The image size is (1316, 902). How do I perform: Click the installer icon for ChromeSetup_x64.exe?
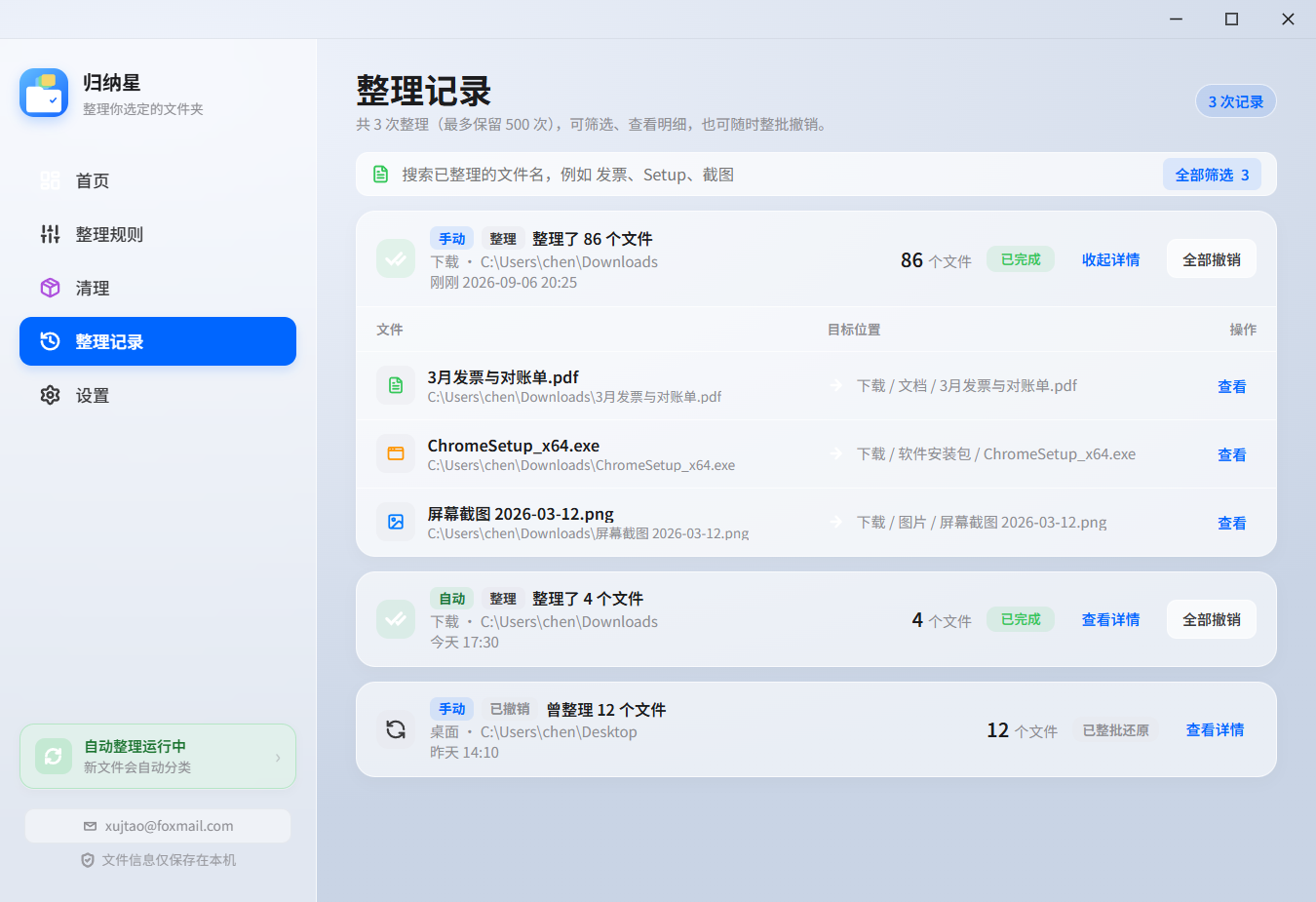point(396,453)
